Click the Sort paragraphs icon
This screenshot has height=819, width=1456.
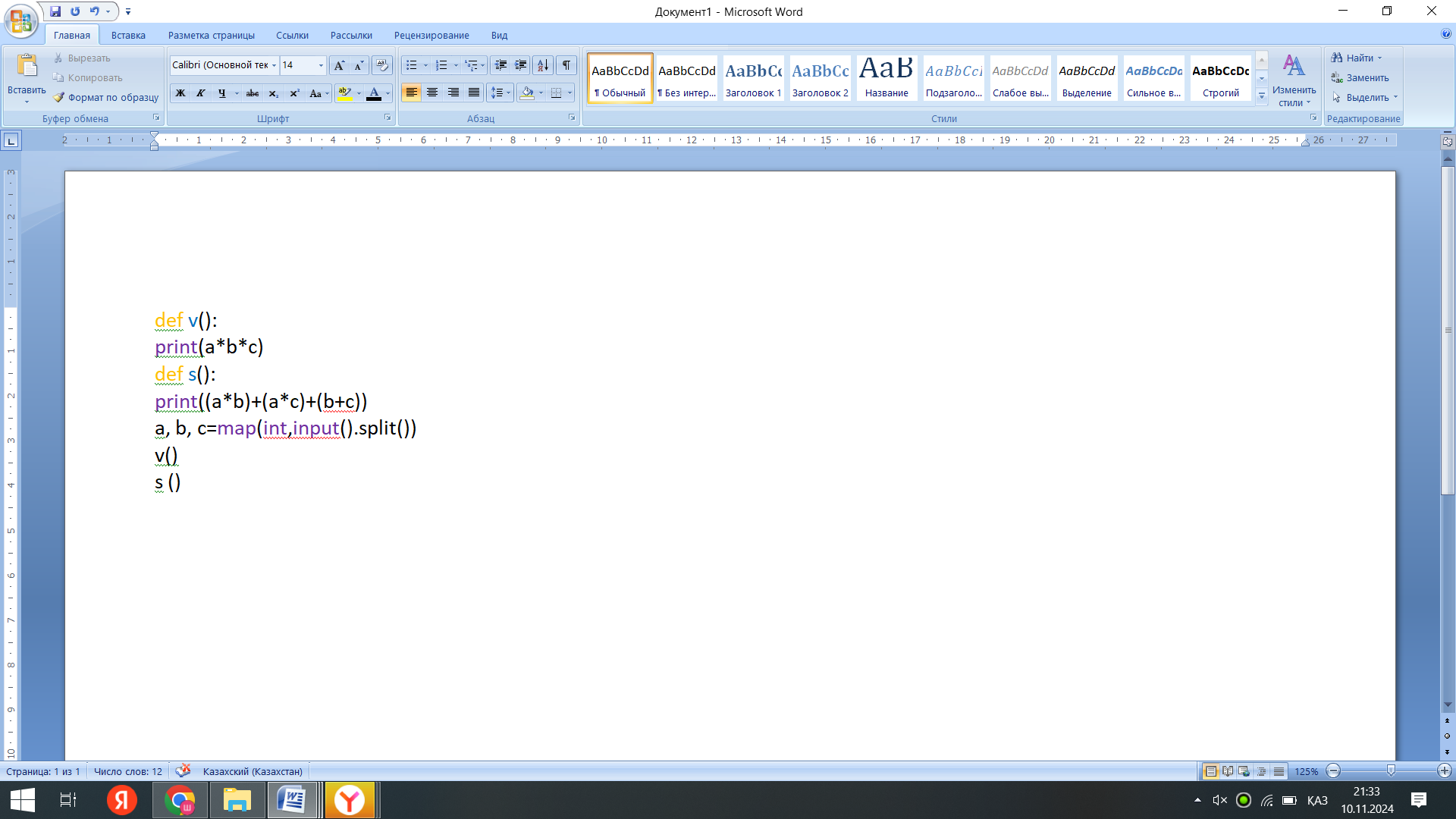[543, 65]
